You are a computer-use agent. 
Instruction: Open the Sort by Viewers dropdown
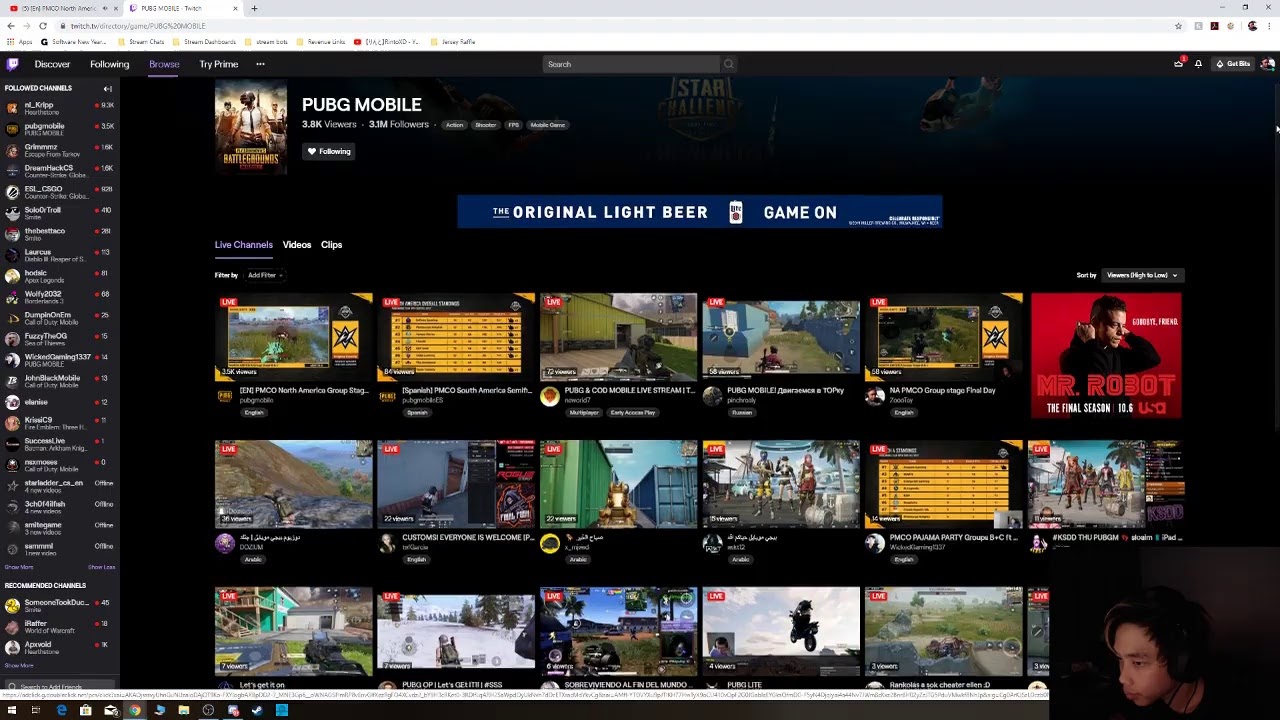1142,275
